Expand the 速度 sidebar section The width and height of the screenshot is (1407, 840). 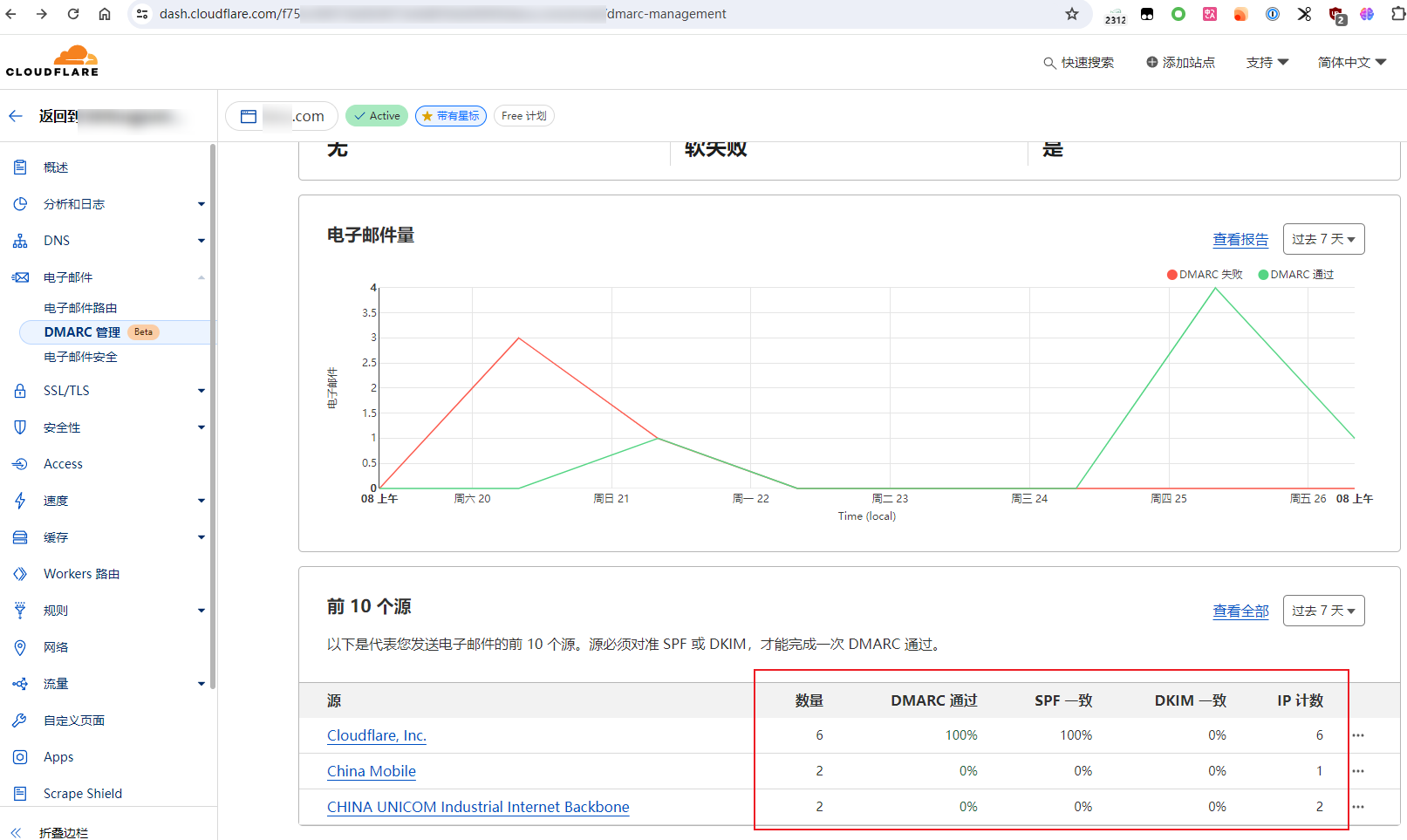201,501
